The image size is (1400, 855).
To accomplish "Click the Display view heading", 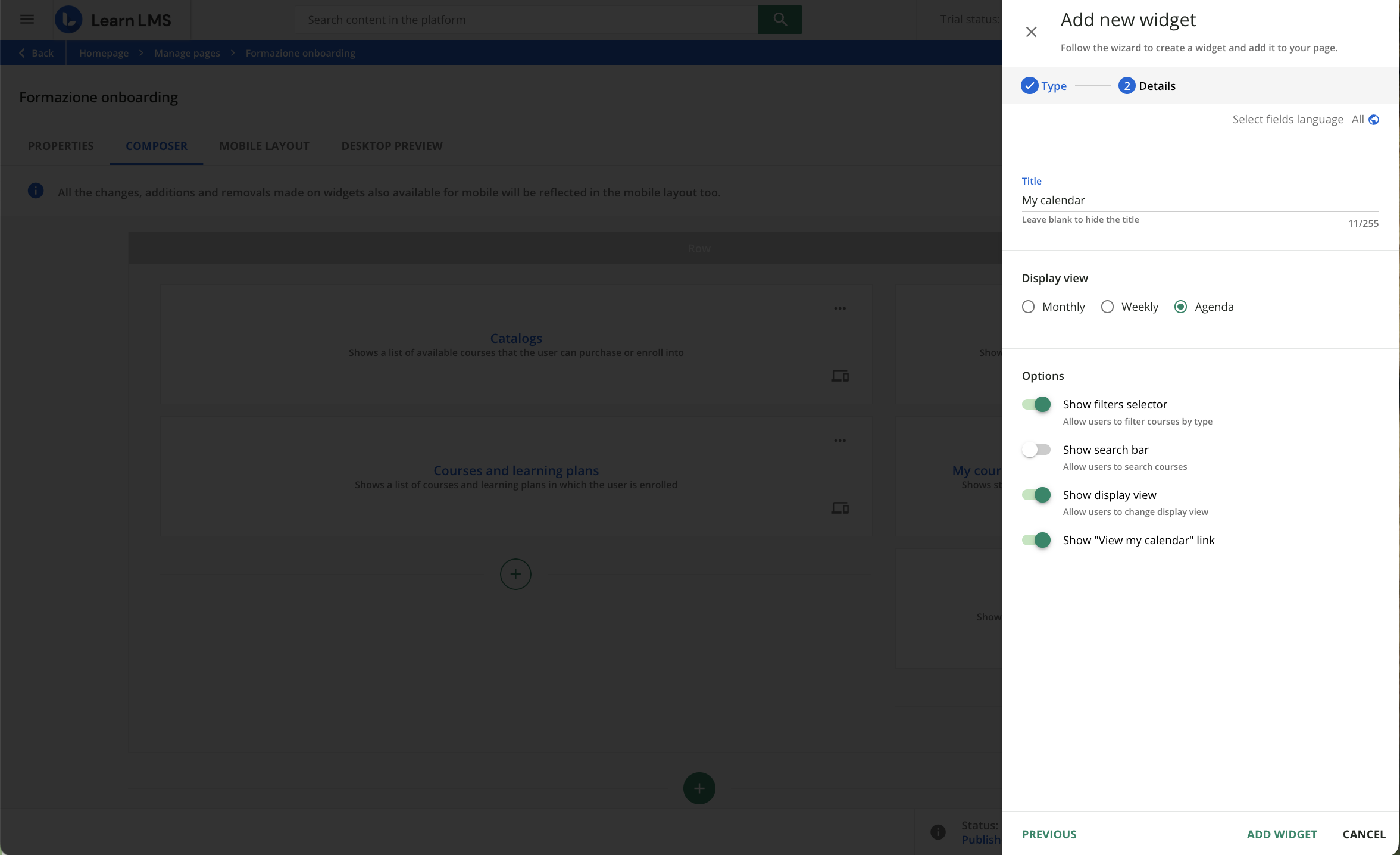I will (x=1055, y=278).
